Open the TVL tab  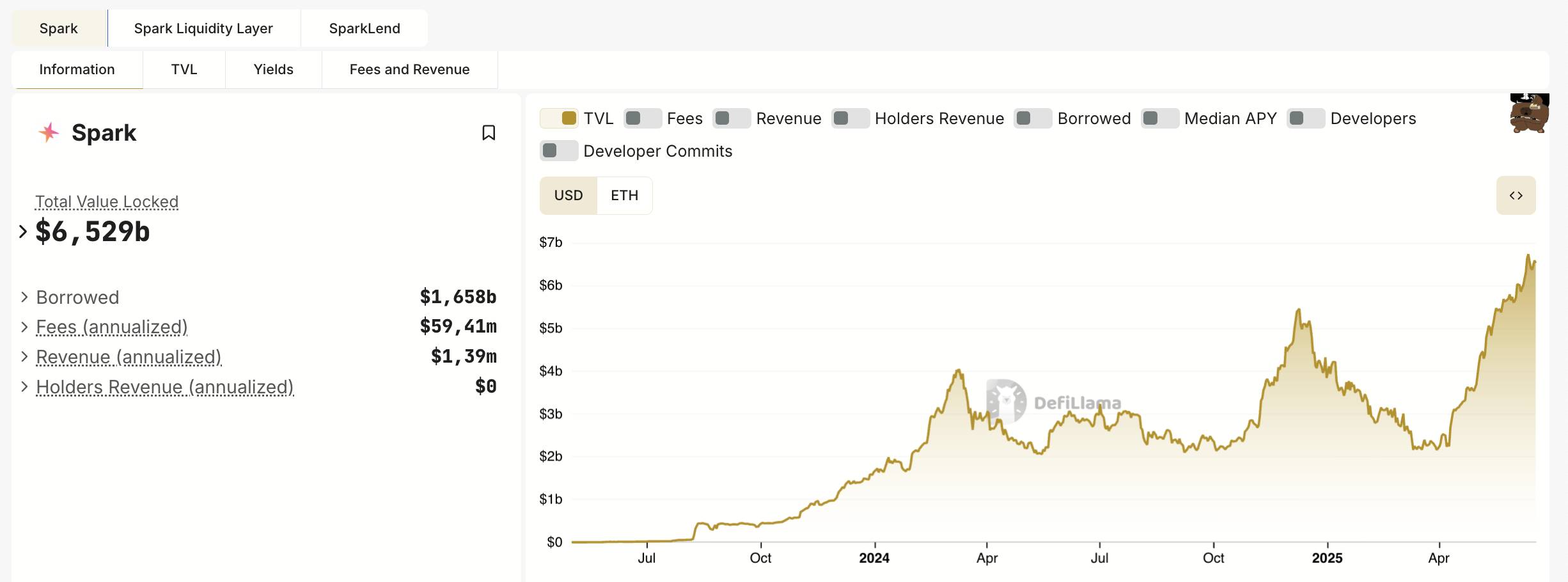tap(184, 70)
